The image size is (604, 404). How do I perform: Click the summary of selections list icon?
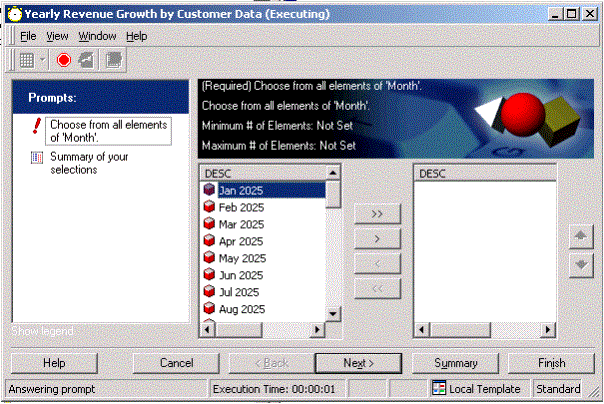pyautogui.click(x=37, y=157)
